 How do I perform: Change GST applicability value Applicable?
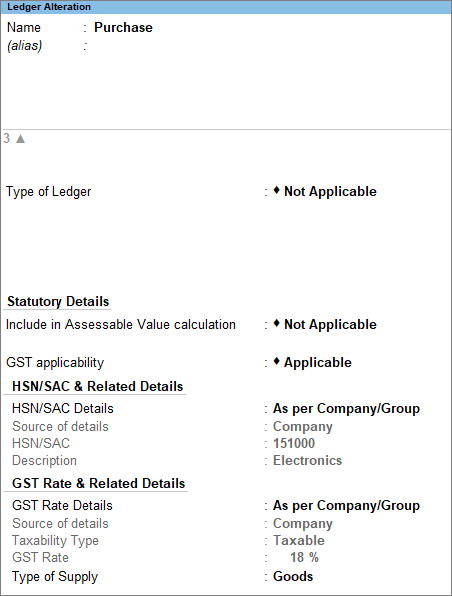point(317,362)
